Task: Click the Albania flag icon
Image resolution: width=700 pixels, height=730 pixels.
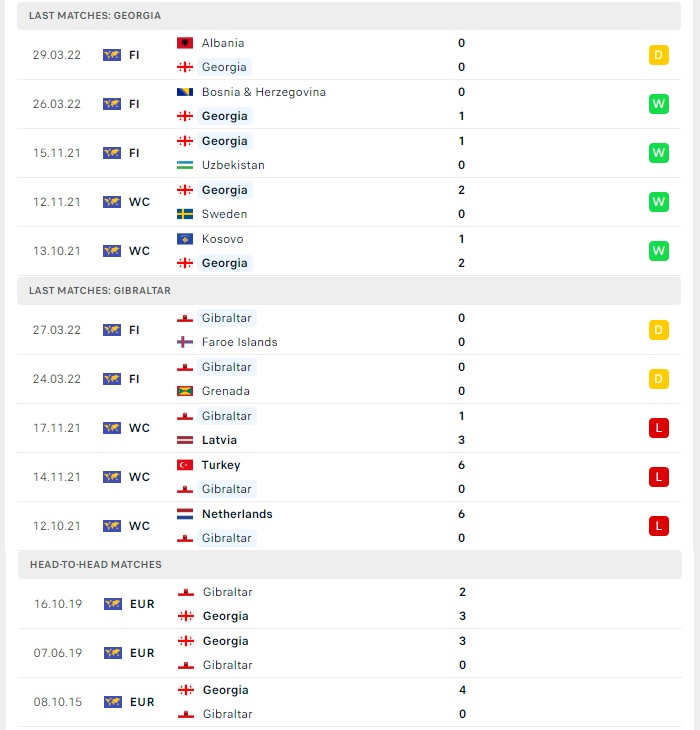Action: coord(185,43)
